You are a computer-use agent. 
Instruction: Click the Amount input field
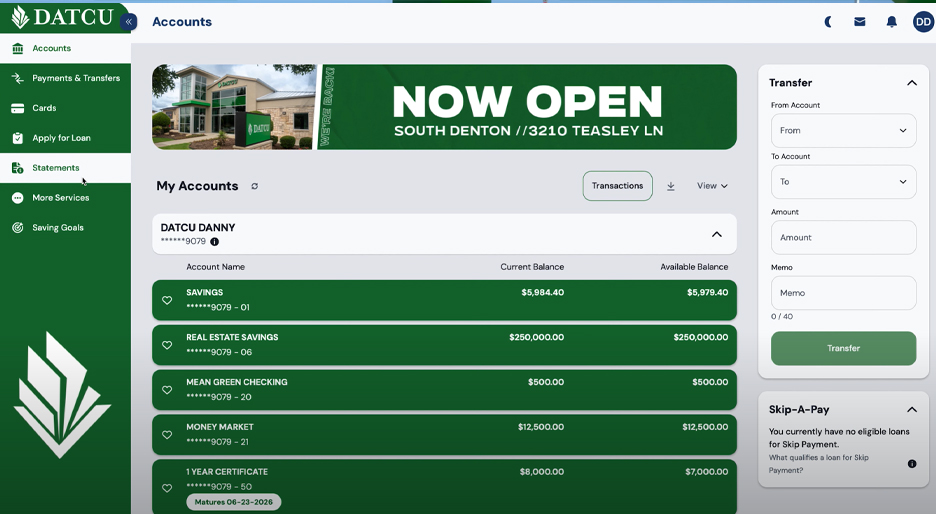pos(843,237)
